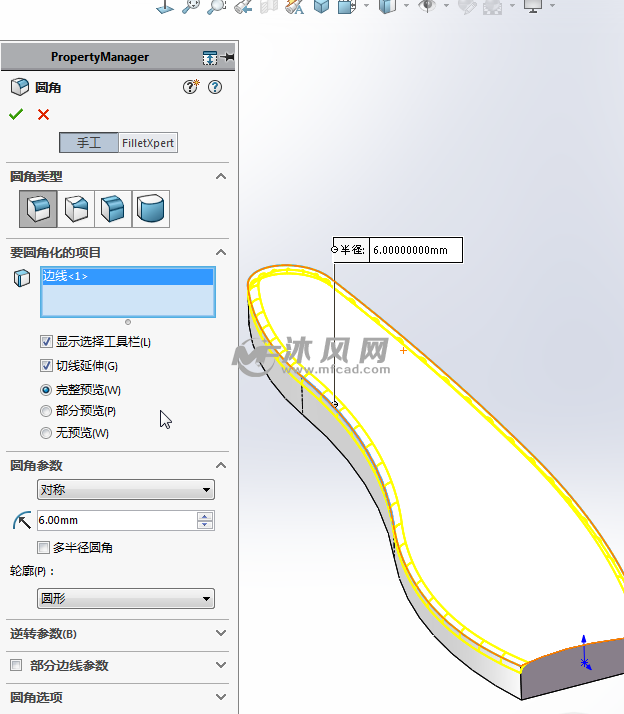
Task: Toggle 显示选择工具栏(L) checkbox
Action: 46,342
